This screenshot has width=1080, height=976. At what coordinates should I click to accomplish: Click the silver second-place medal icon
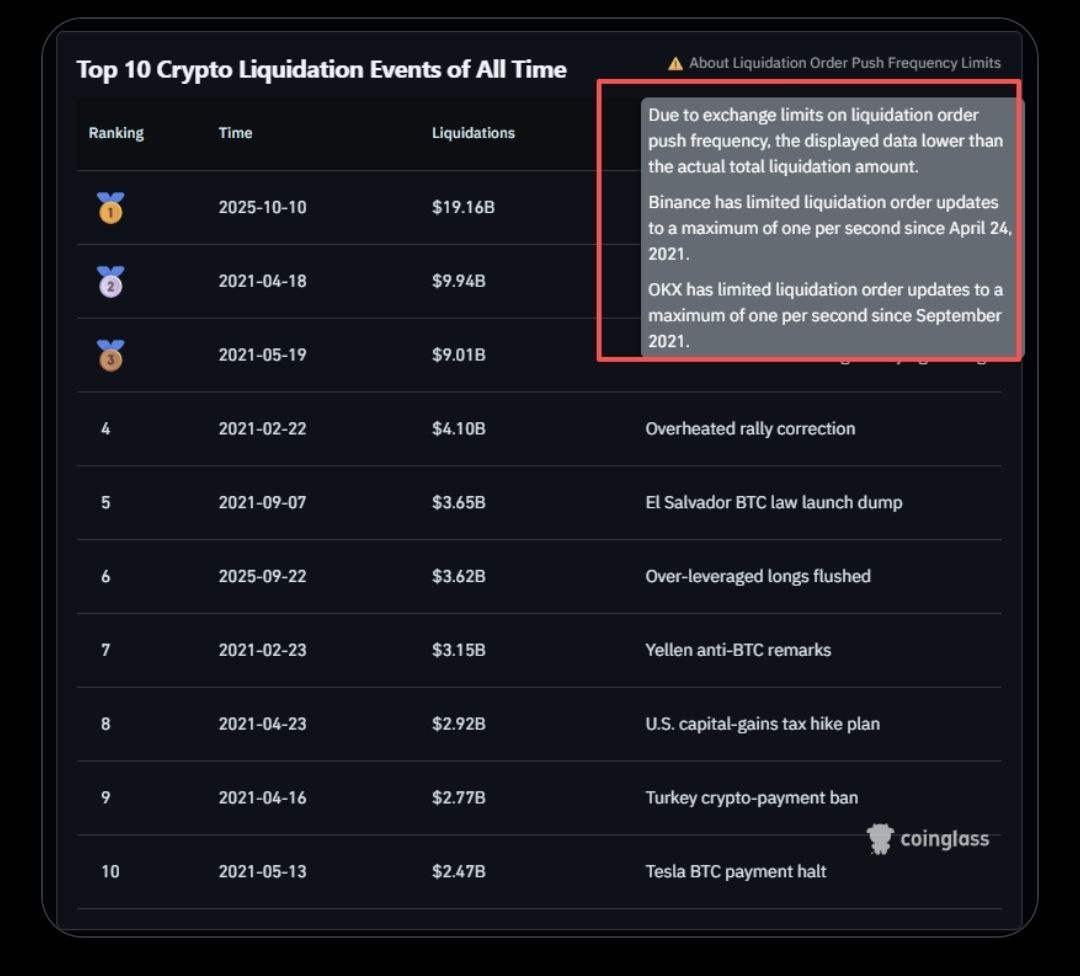pyautogui.click(x=110, y=282)
